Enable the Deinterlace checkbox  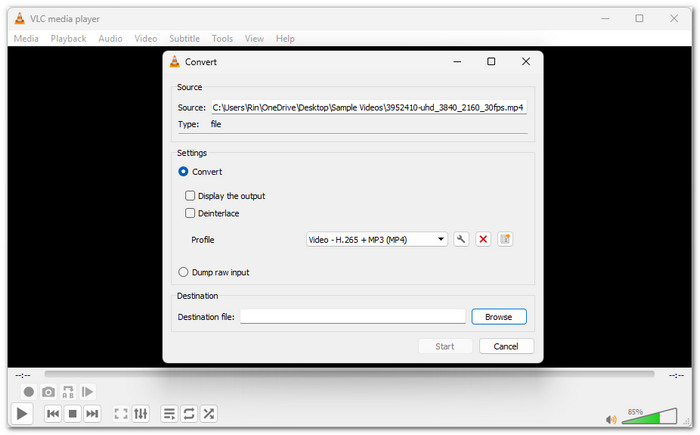190,213
